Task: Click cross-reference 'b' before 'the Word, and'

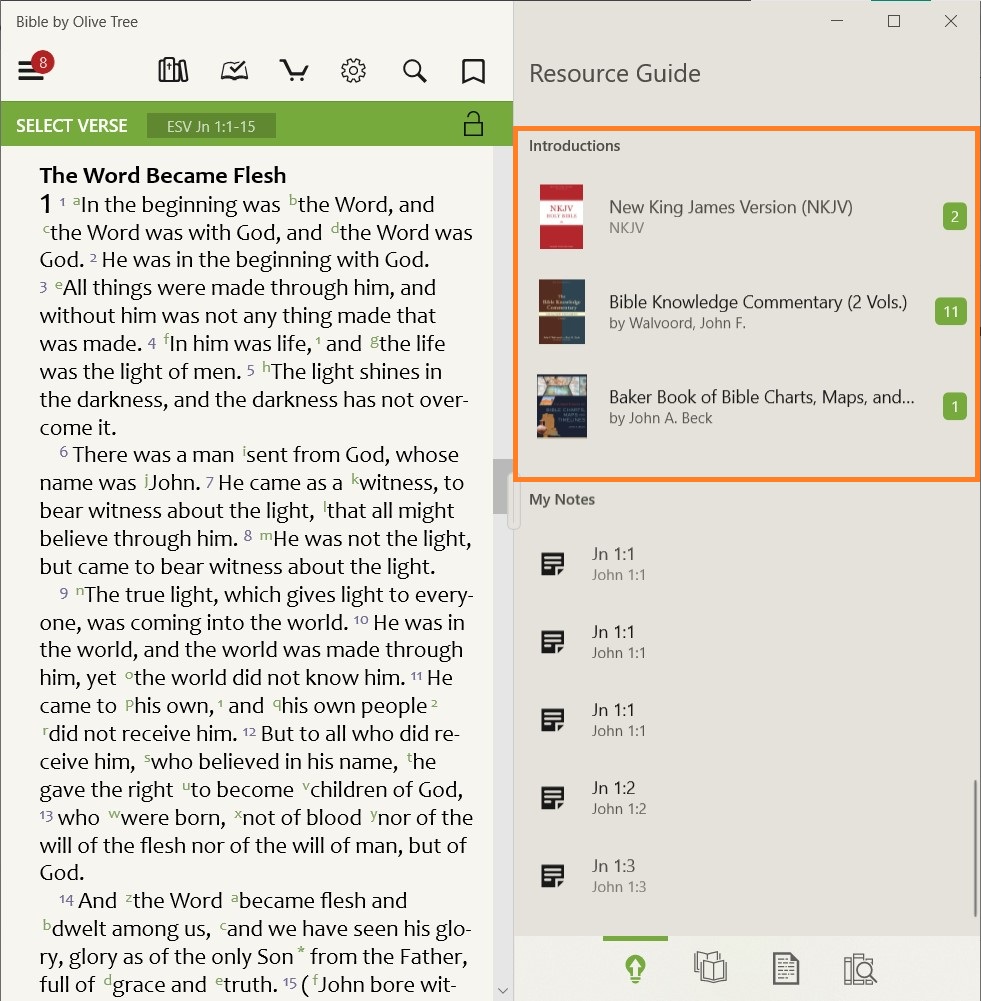Action: tap(293, 200)
